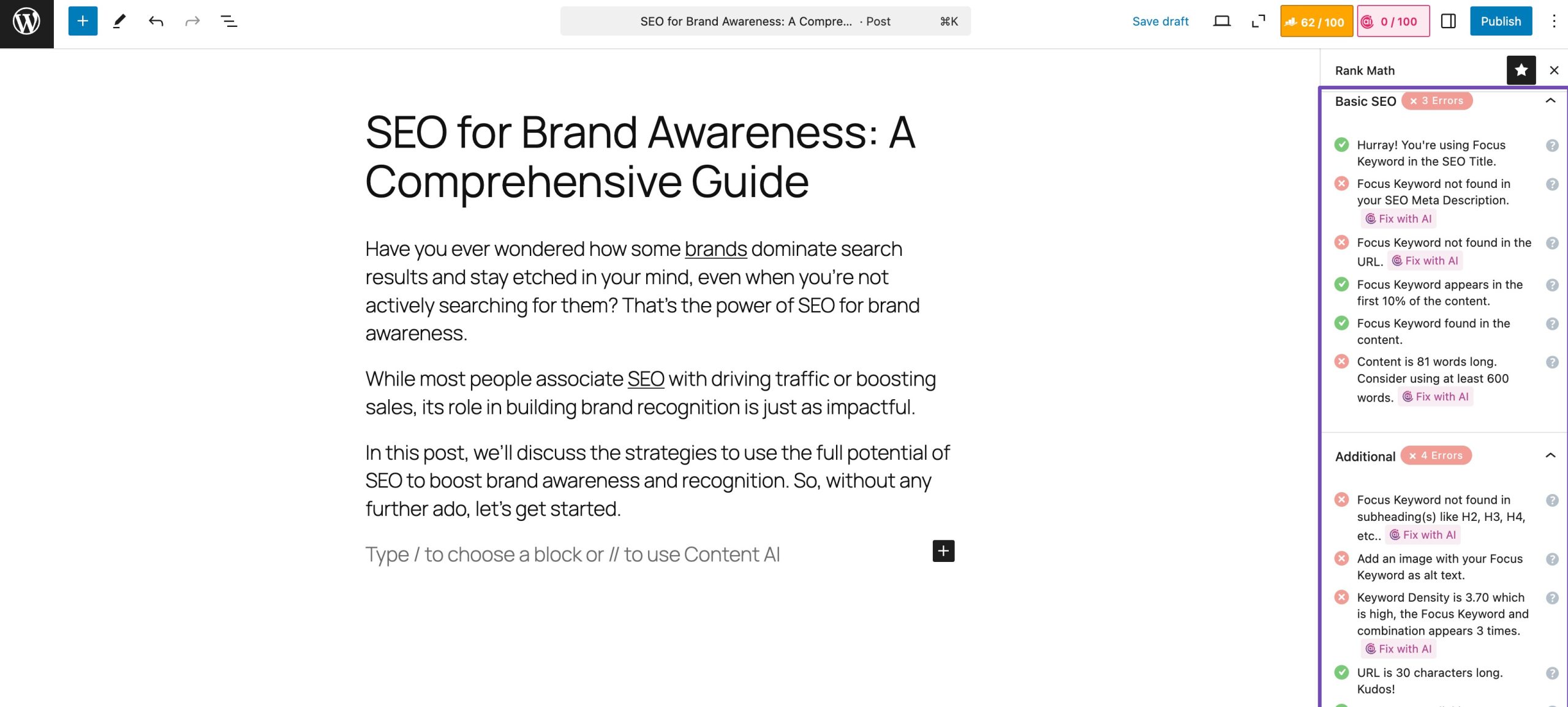Viewport: 1568px width, 707px height.
Task: Click the undo arrow icon
Action: [x=155, y=20]
